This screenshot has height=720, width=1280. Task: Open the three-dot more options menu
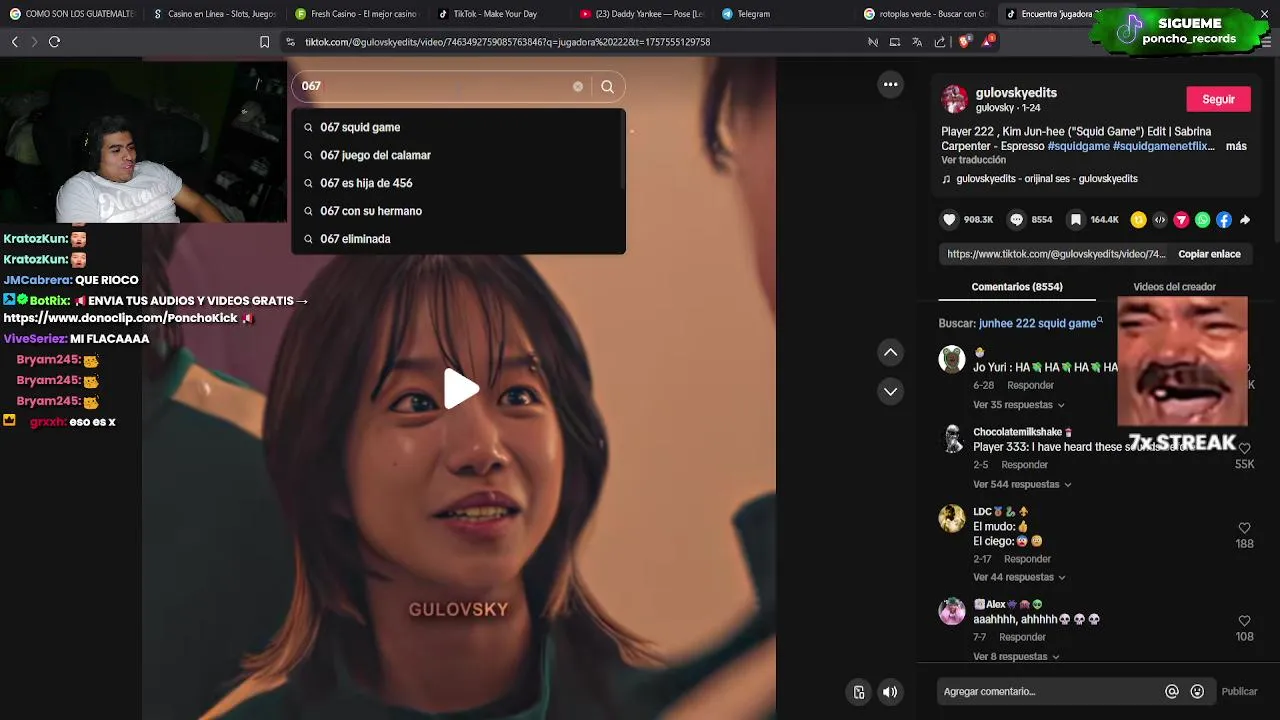tap(890, 85)
